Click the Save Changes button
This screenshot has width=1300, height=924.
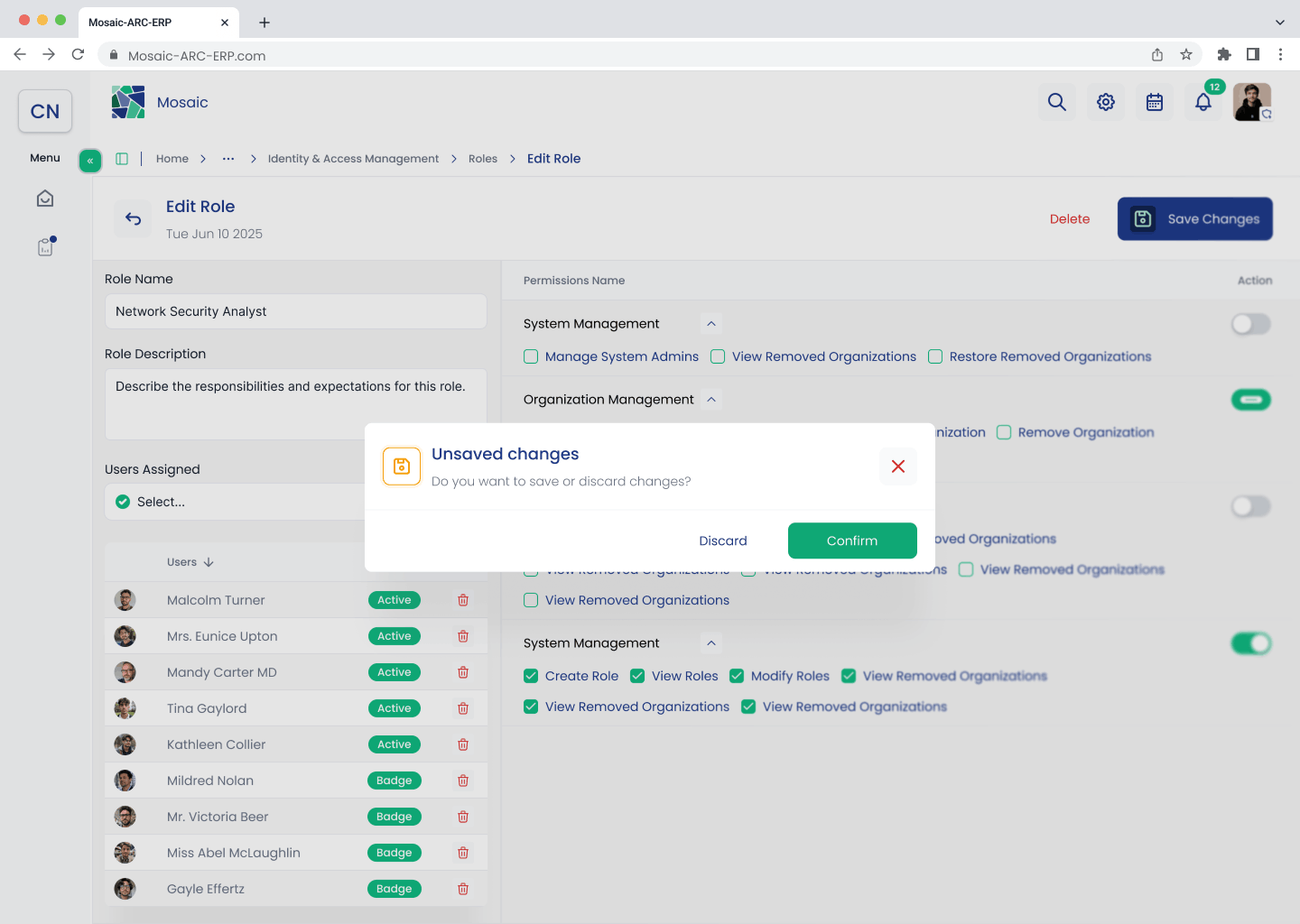tap(1195, 218)
